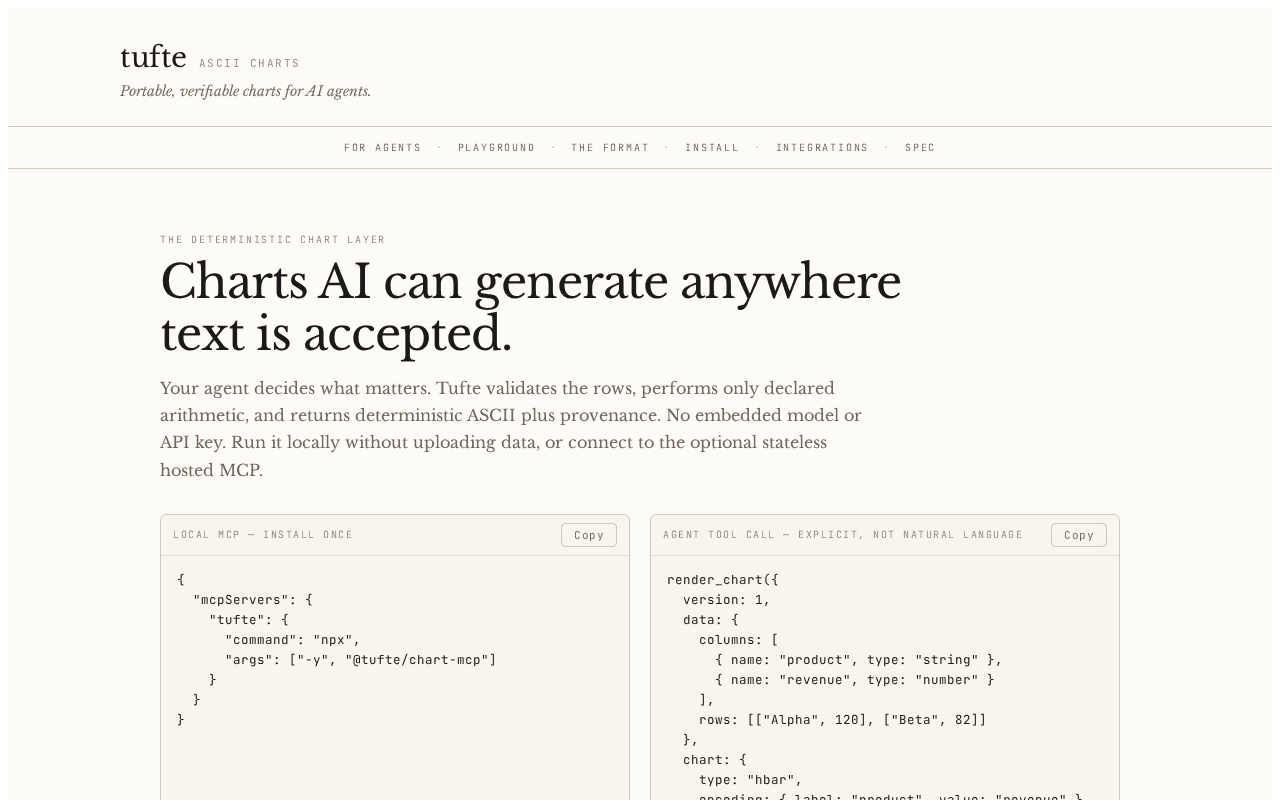Click the type: "hbar" code line
This screenshot has width=1280, height=800.
tap(751, 780)
